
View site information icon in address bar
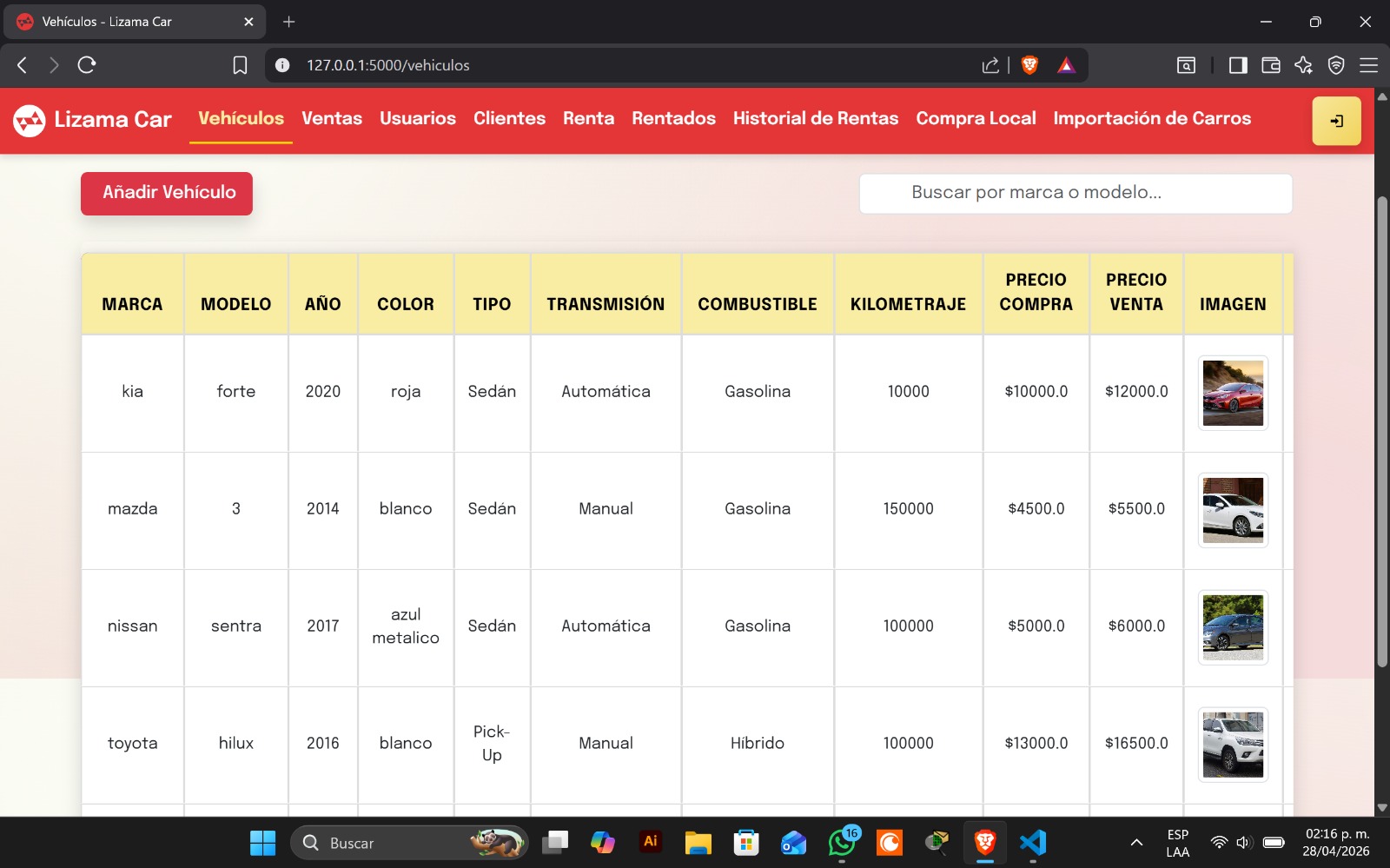pos(282,65)
